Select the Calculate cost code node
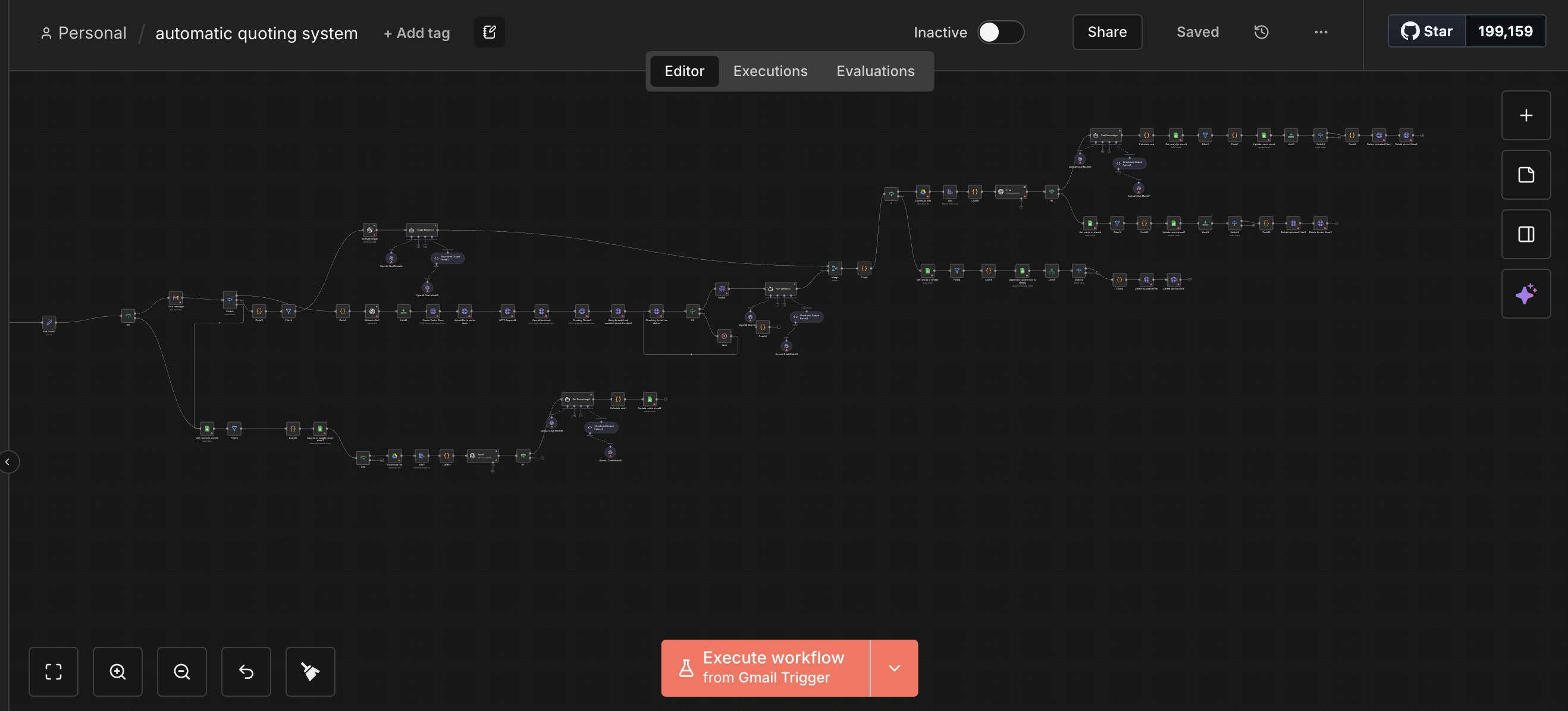The width and height of the screenshot is (1568, 711). (x=1146, y=135)
